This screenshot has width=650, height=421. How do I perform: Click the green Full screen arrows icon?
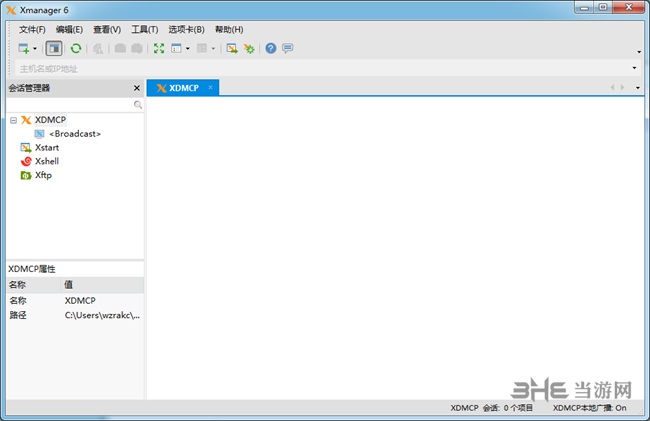click(159, 48)
